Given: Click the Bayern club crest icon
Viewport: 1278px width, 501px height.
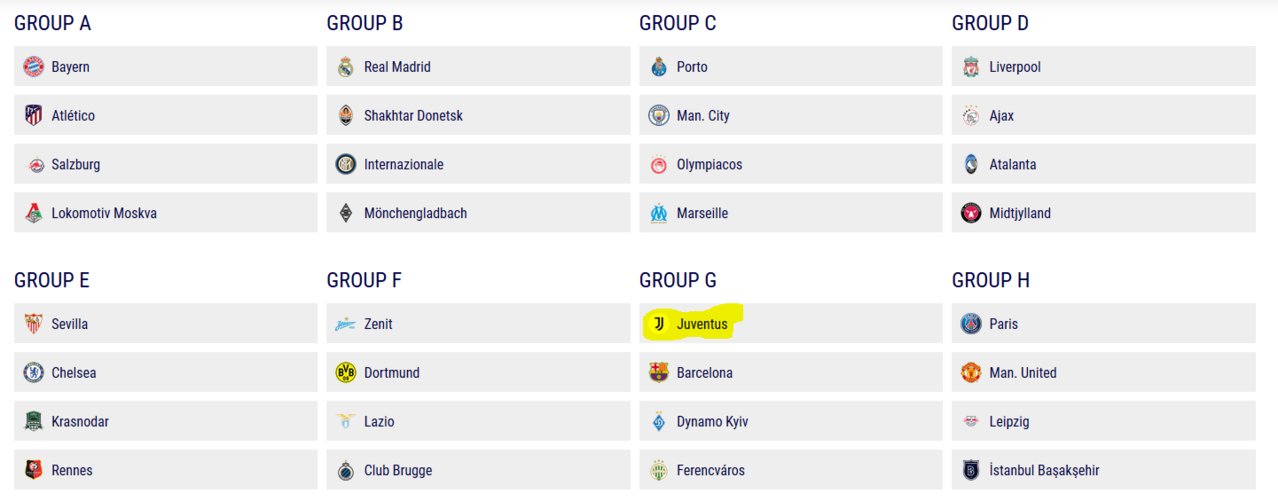Looking at the screenshot, I should click(34, 67).
